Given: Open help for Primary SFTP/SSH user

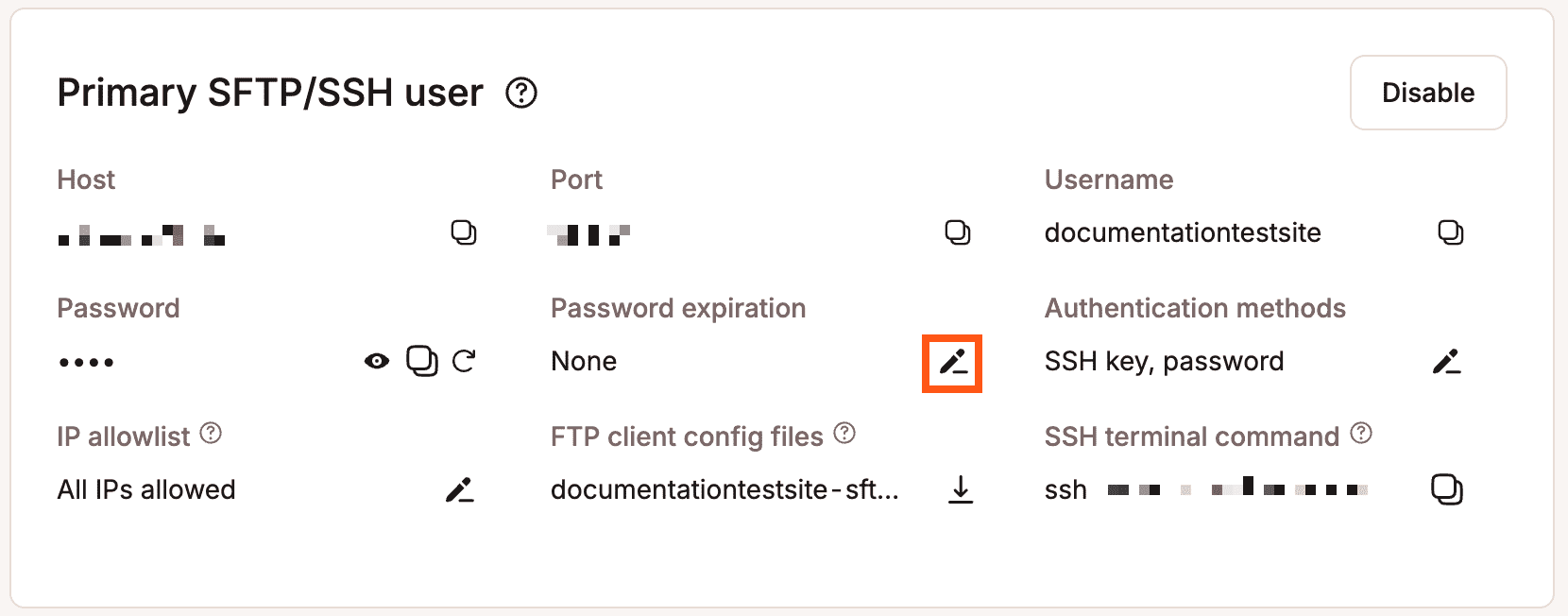Looking at the screenshot, I should click(521, 94).
